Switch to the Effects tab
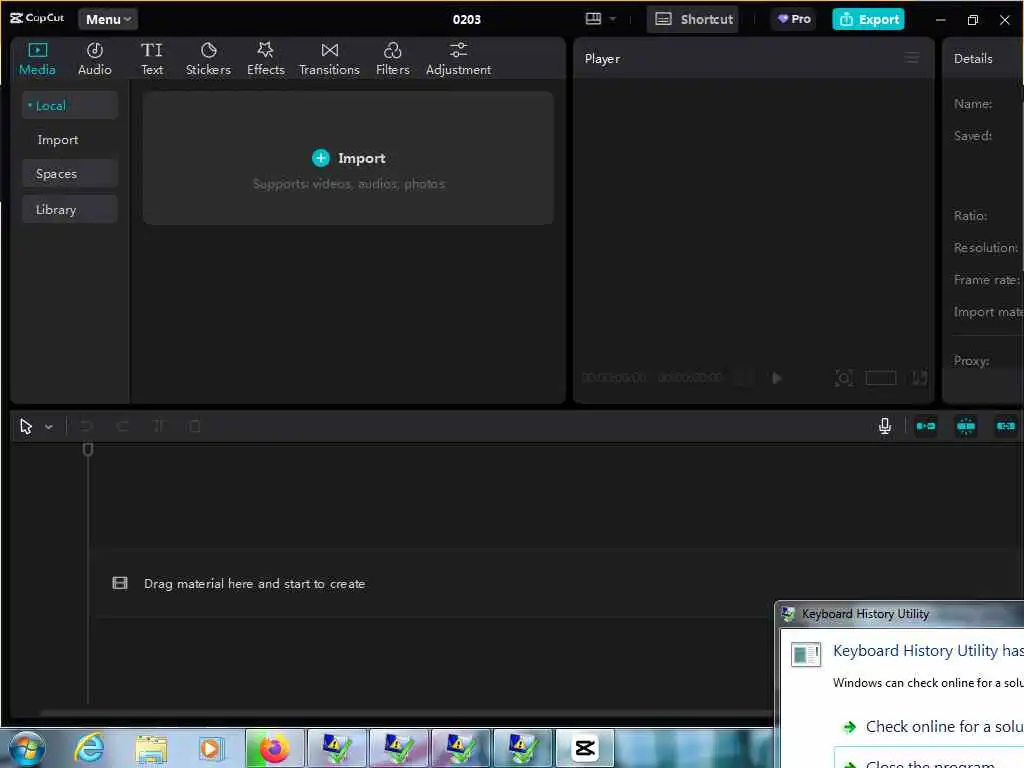Image resolution: width=1024 pixels, height=768 pixels. 266,59
